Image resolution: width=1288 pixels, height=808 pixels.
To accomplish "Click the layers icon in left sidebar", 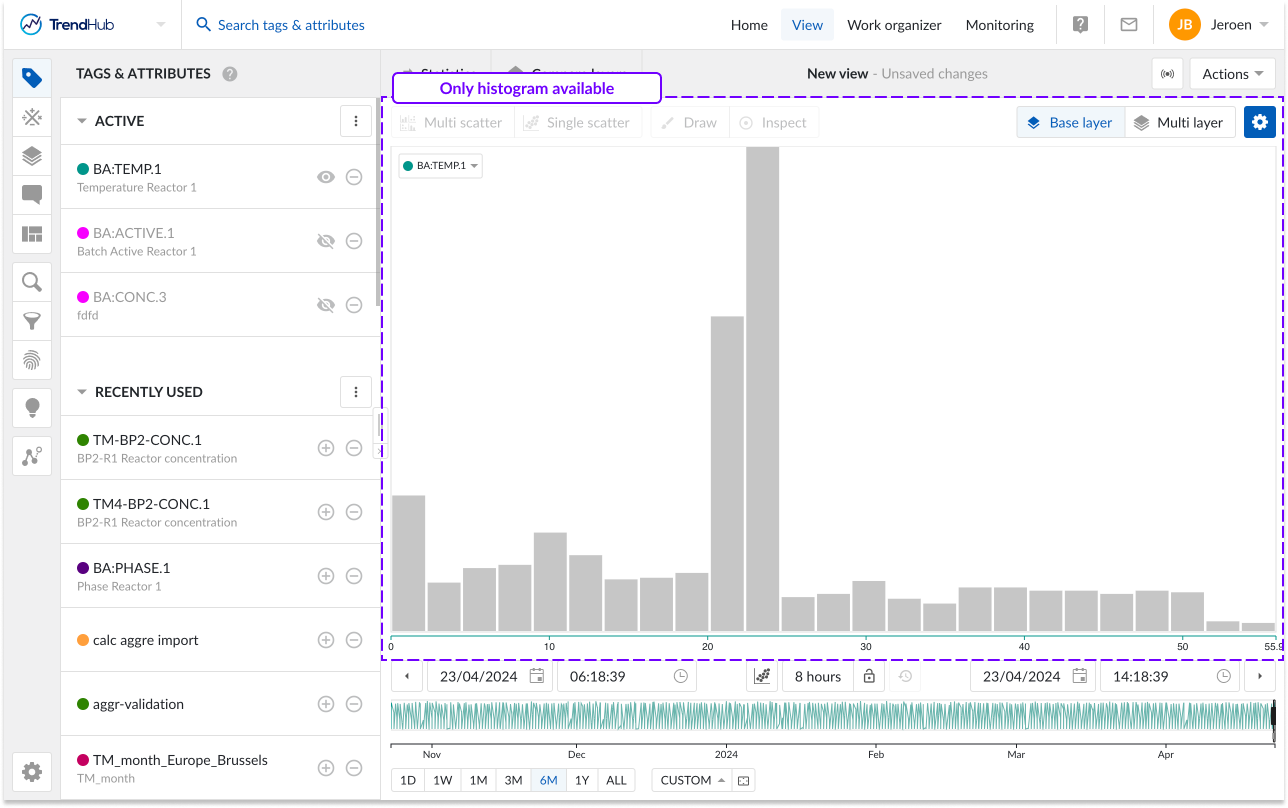I will 32,156.
